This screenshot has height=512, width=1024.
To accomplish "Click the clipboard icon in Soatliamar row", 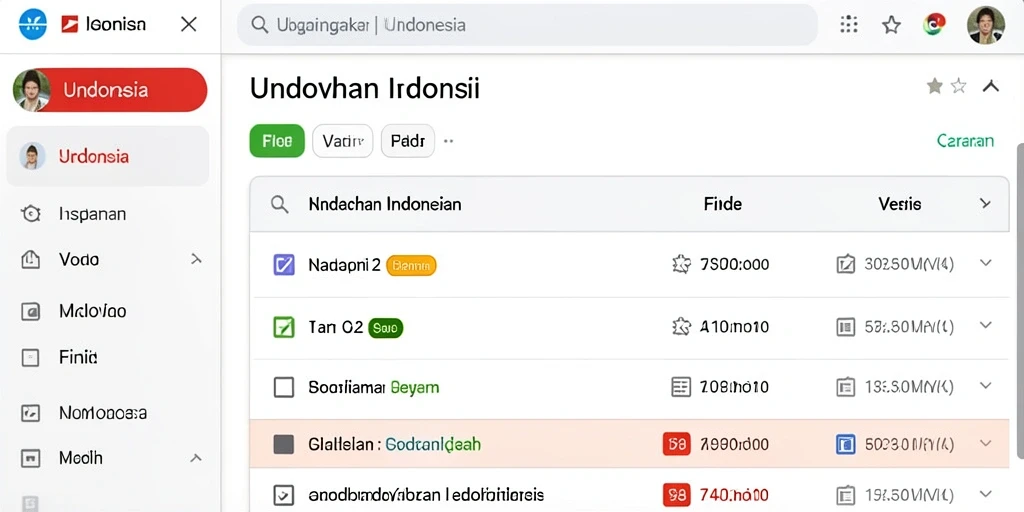I will click(846, 387).
